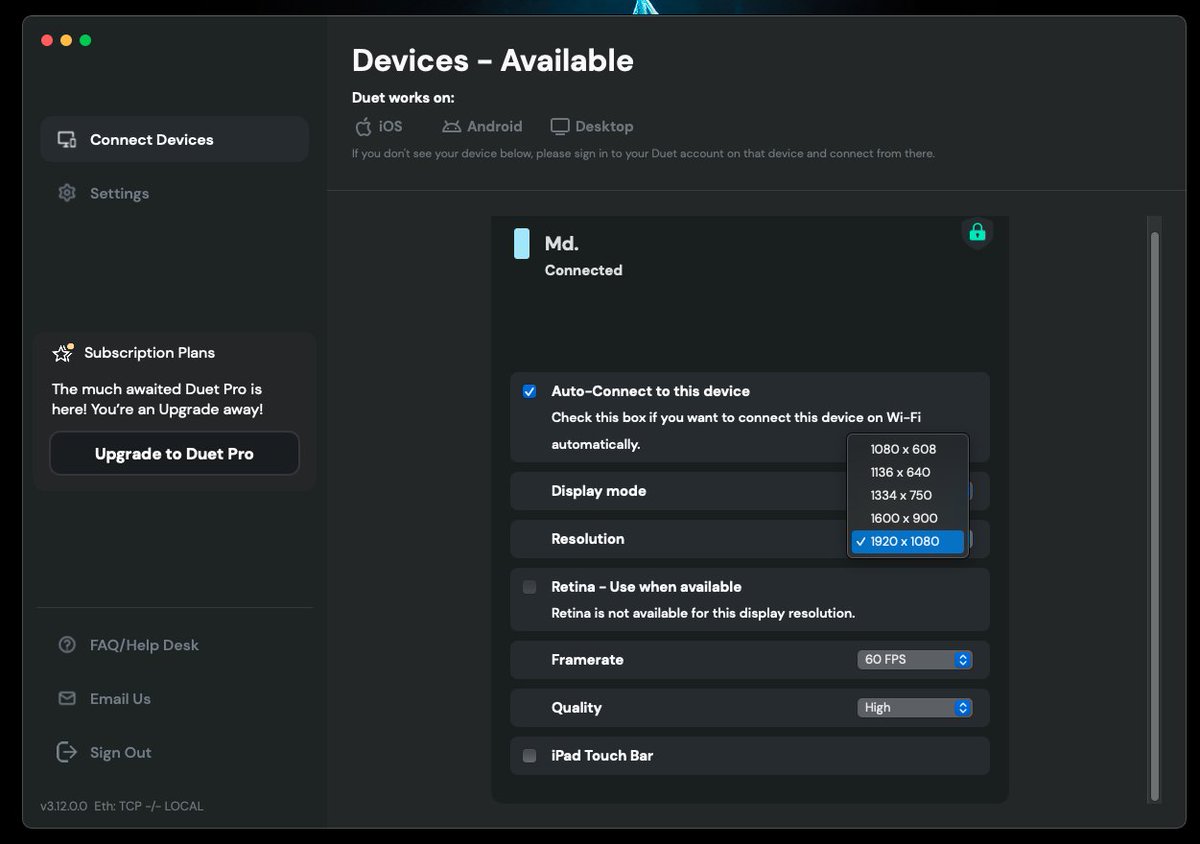
Task: Close the Duet window with red button
Action: click(x=47, y=40)
